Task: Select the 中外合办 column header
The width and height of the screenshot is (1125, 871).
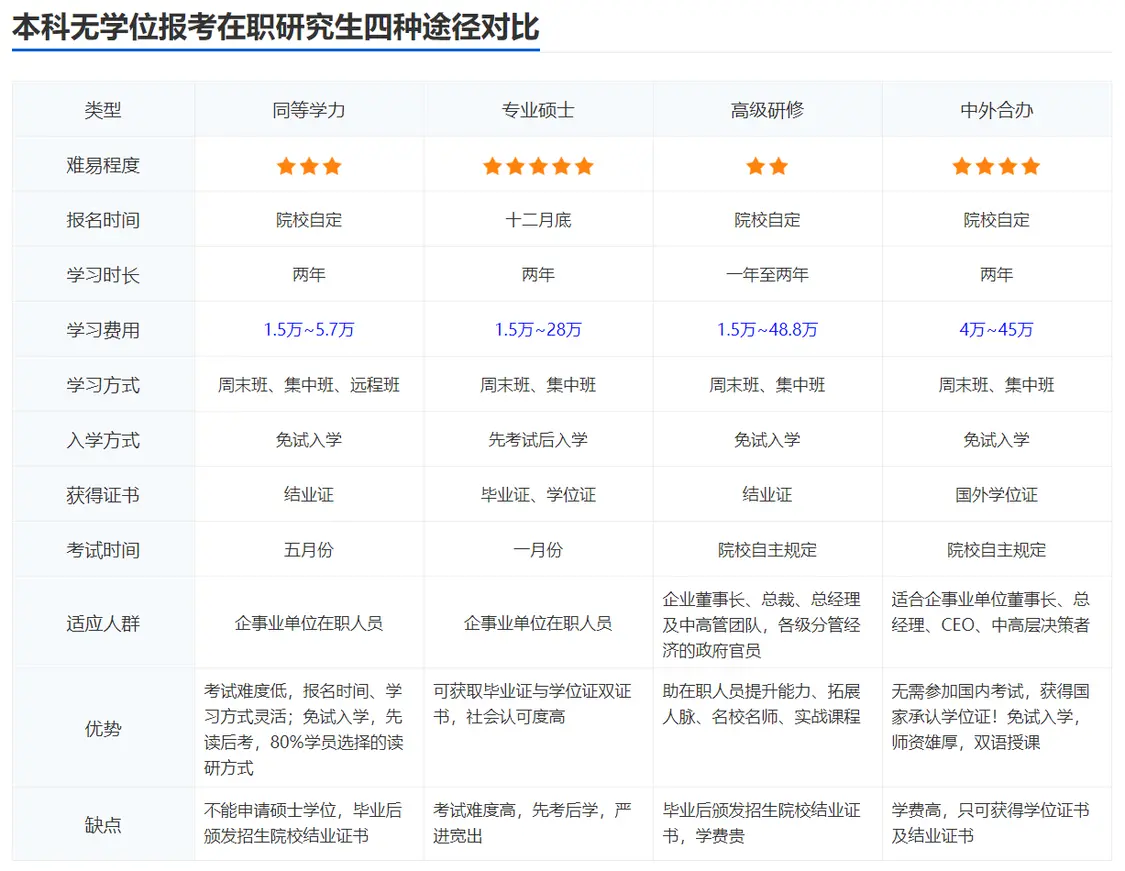Action: point(997,110)
